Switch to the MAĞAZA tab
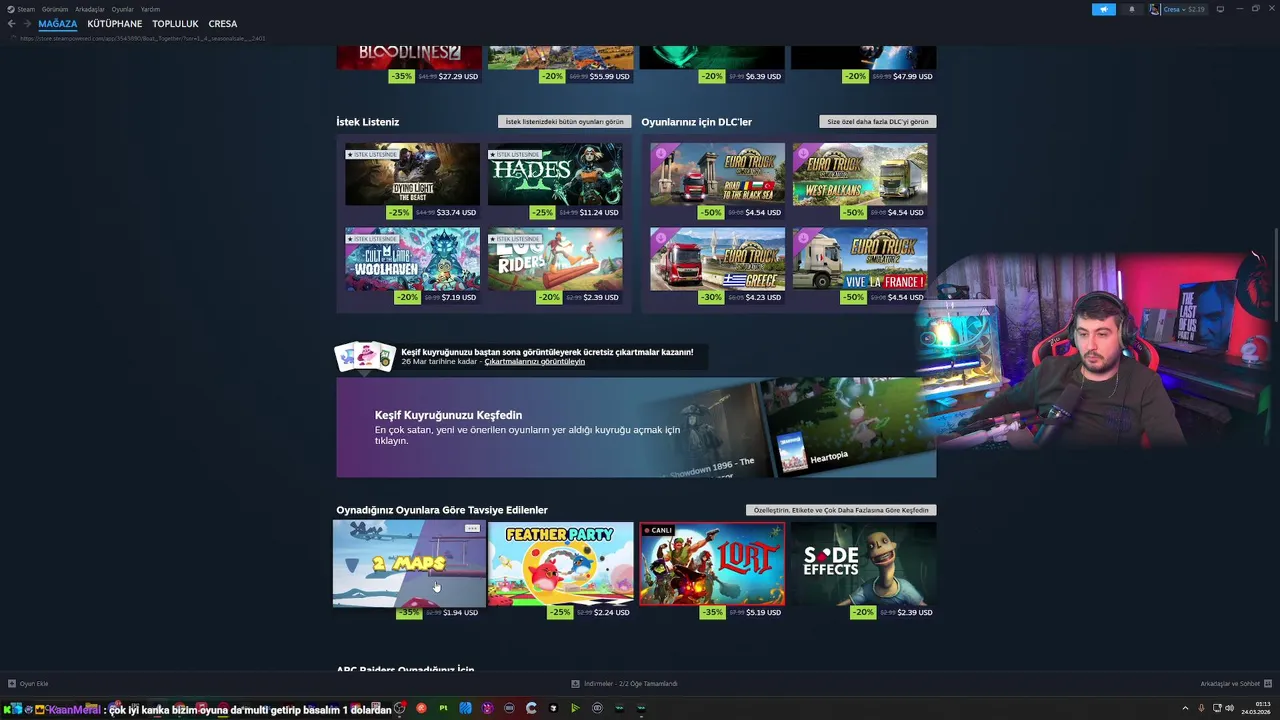This screenshot has height=720, width=1280. [x=58, y=24]
